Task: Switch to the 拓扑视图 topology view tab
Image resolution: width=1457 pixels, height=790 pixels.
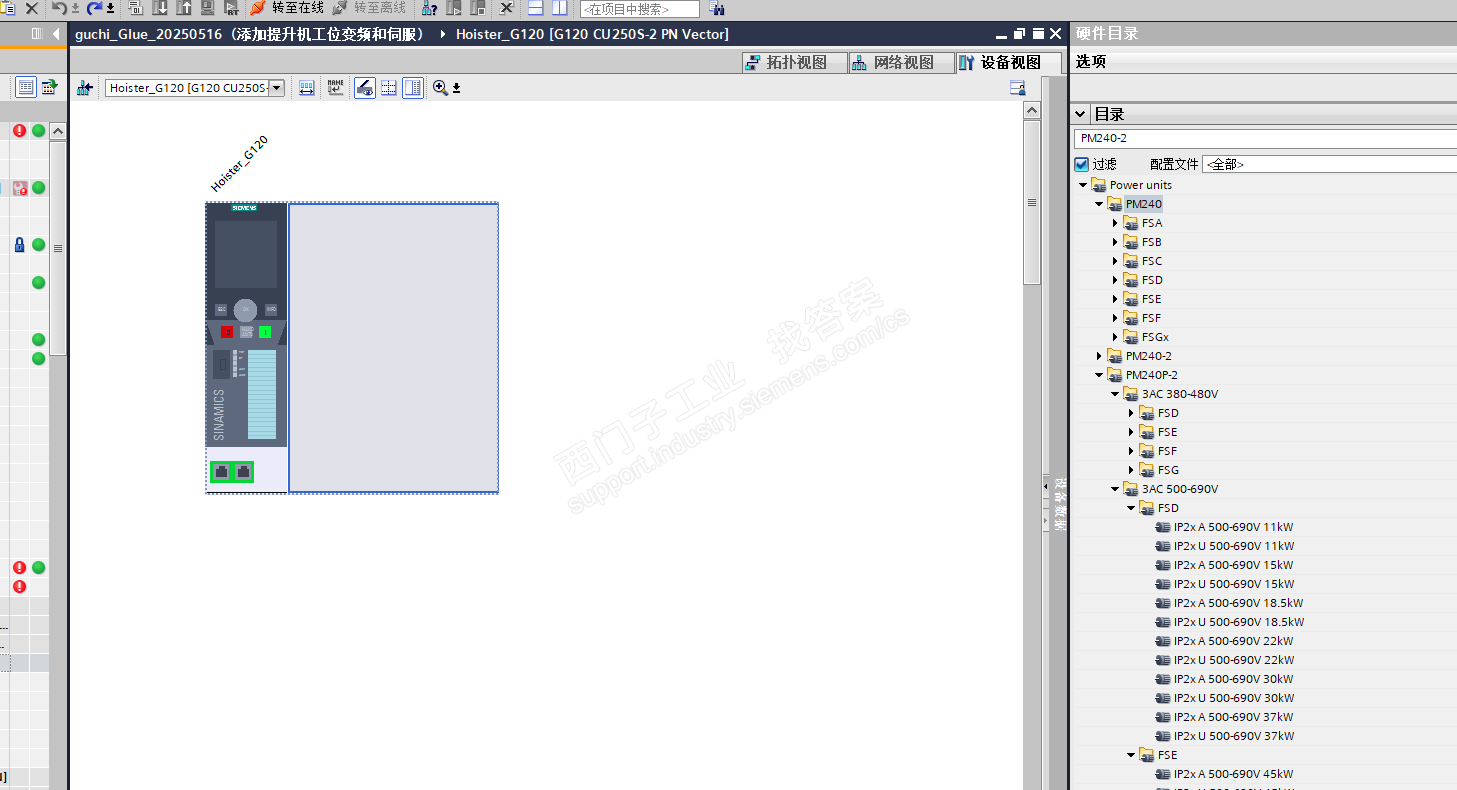Action: tap(795, 63)
